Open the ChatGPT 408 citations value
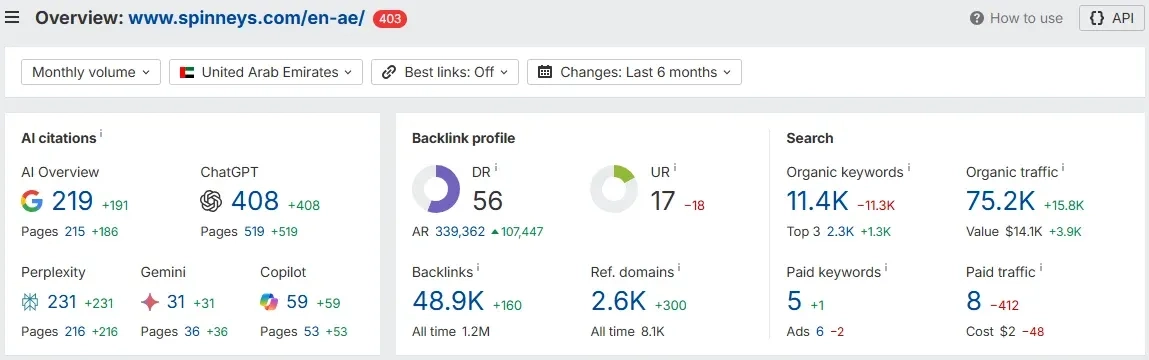Screen dimensions: 1149x360 (x=255, y=201)
